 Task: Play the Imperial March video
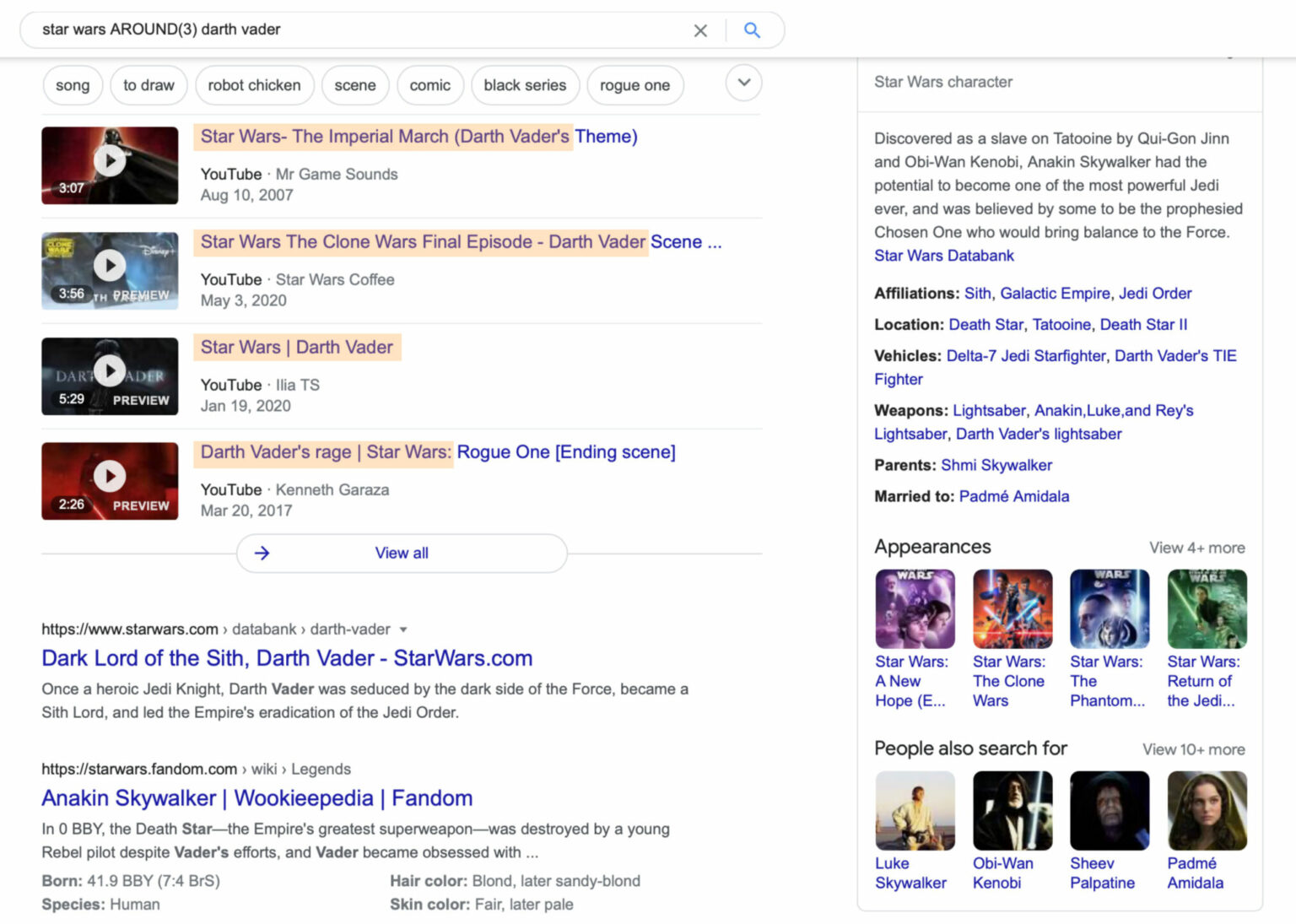[110, 160]
